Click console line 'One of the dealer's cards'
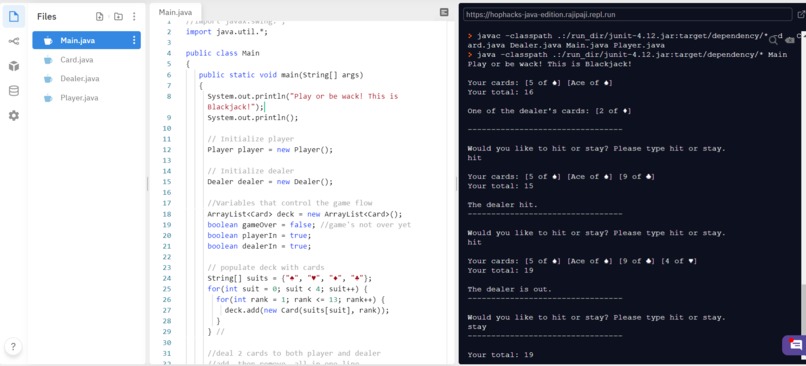806x366 pixels. (549, 111)
